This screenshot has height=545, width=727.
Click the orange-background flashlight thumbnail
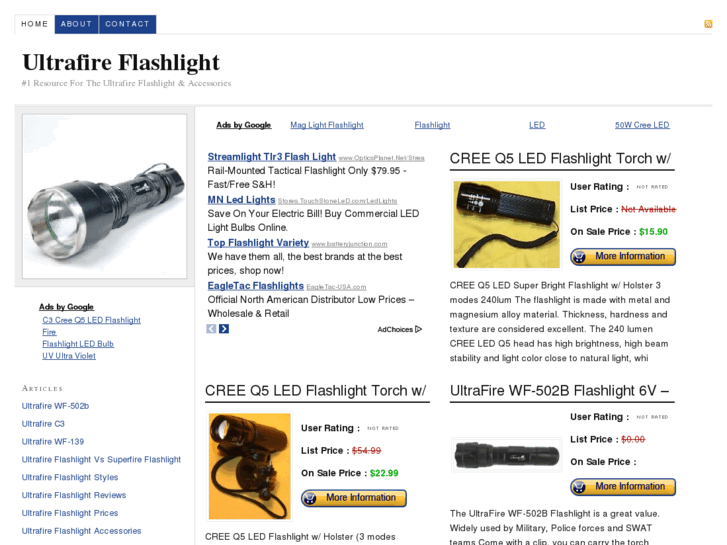pyautogui.click(x=249, y=466)
